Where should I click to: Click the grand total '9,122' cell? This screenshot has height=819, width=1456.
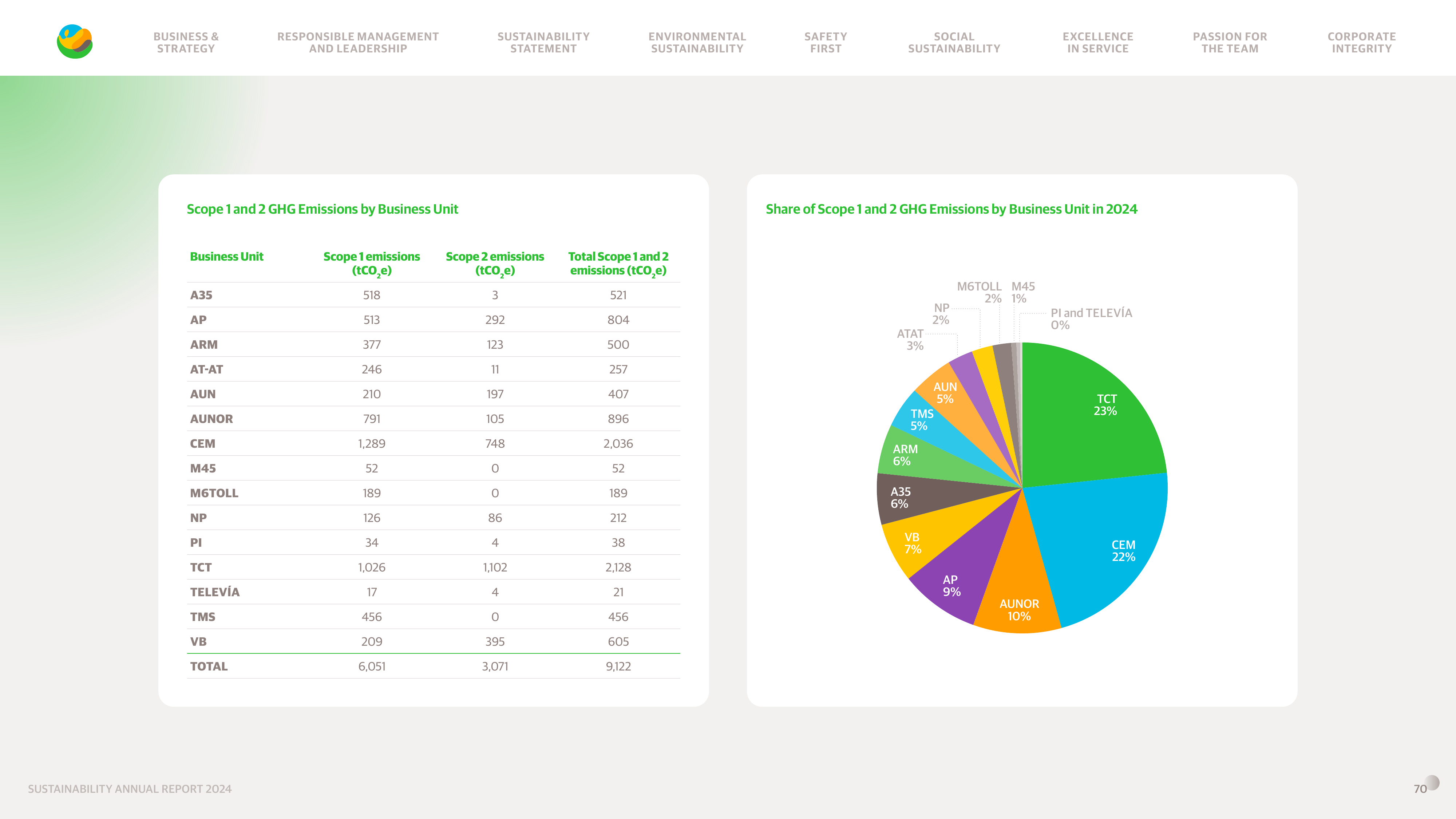[618, 666]
